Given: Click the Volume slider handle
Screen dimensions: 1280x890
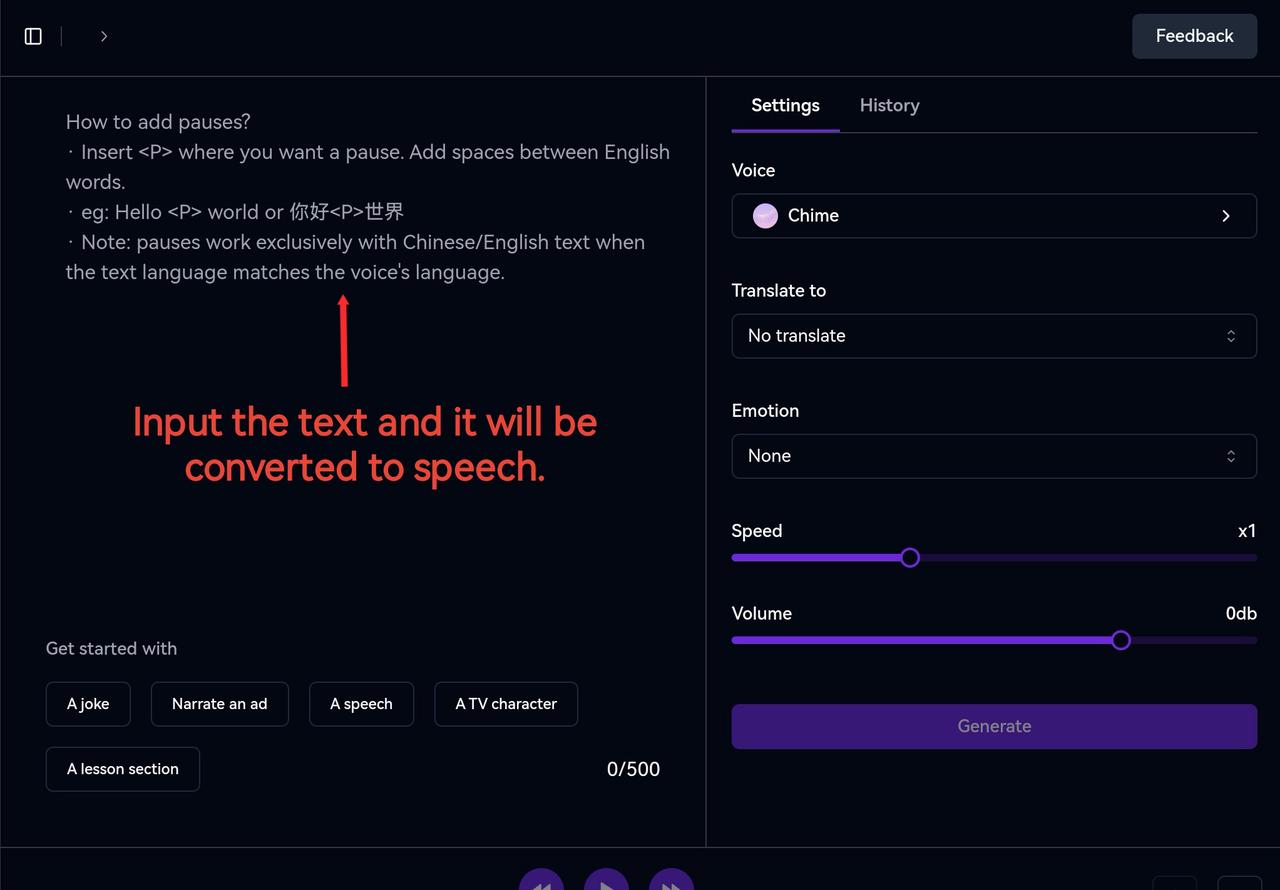Looking at the screenshot, I should [1121, 641].
